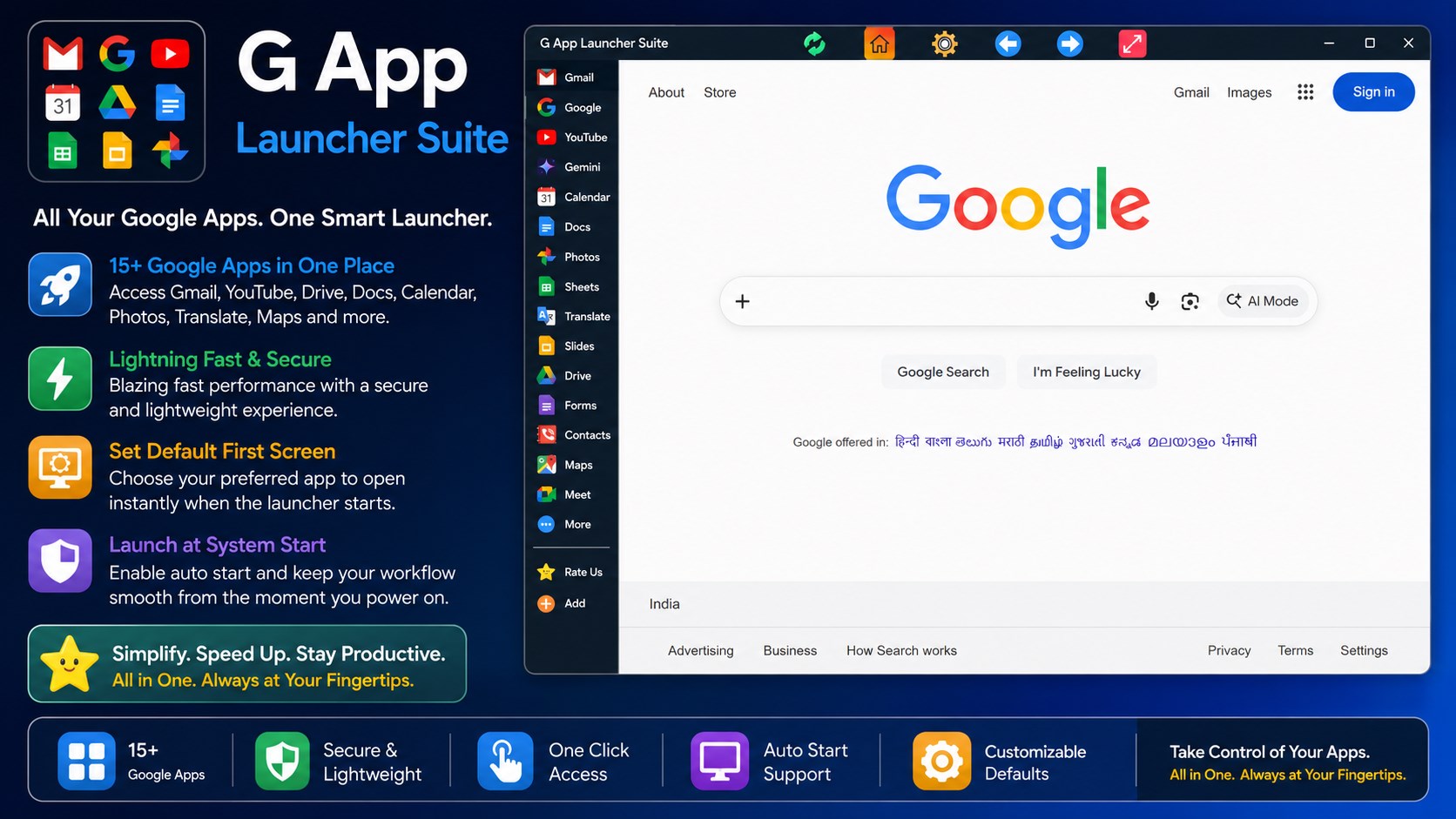
Task: Navigate forward with the blue right arrow
Action: tap(1069, 44)
